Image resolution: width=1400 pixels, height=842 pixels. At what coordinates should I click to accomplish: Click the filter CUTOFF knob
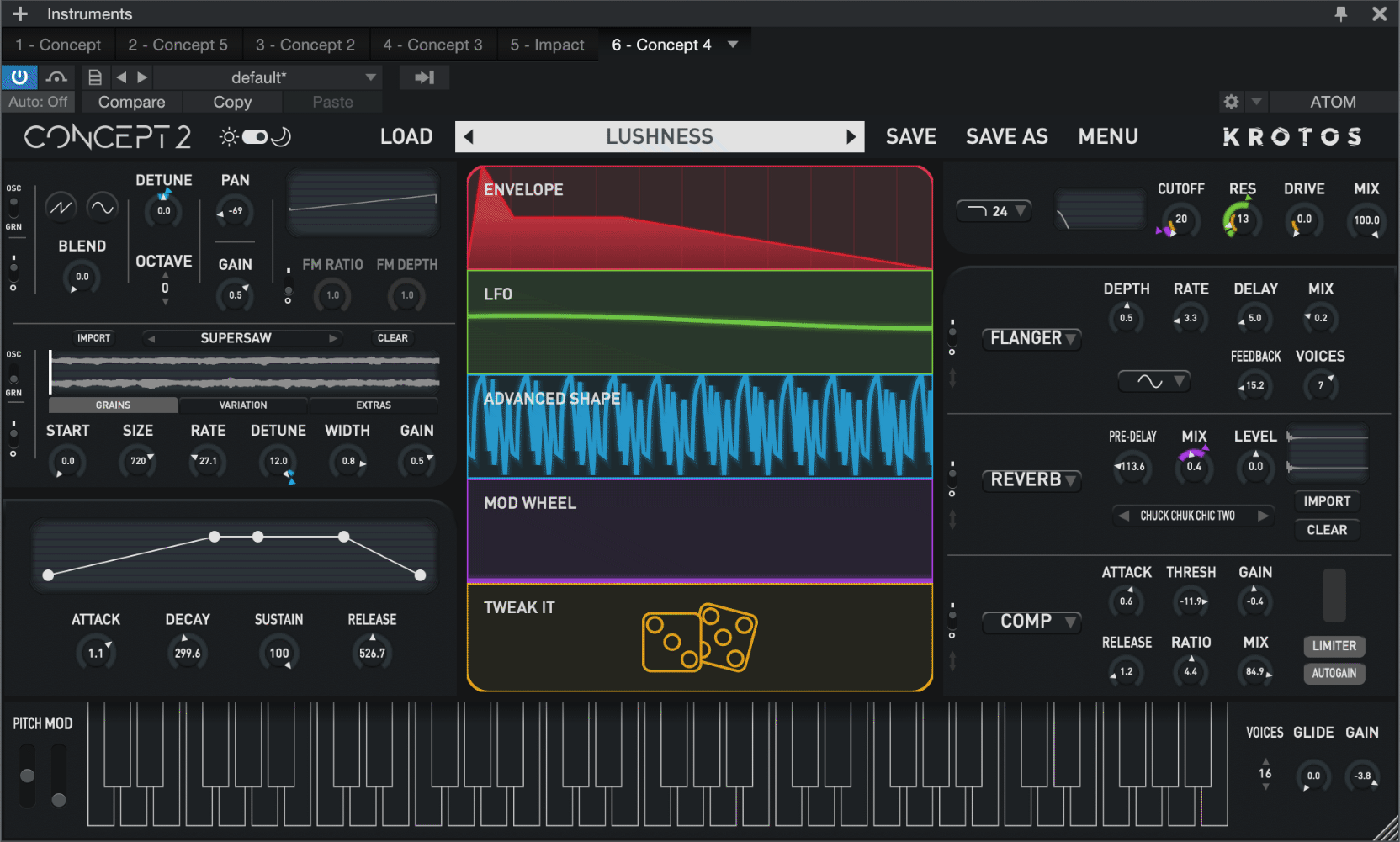tap(1180, 220)
